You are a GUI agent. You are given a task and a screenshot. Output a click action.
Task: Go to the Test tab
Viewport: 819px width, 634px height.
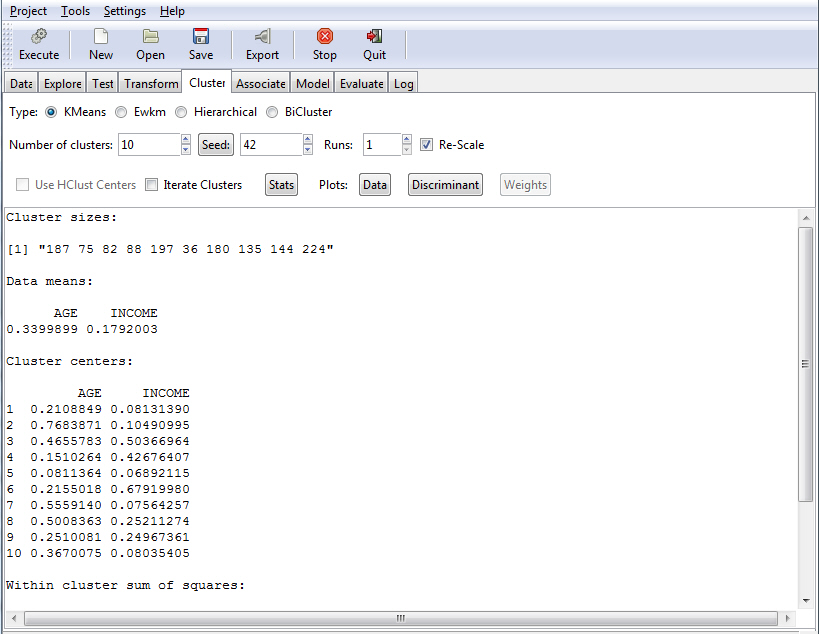pos(102,84)
